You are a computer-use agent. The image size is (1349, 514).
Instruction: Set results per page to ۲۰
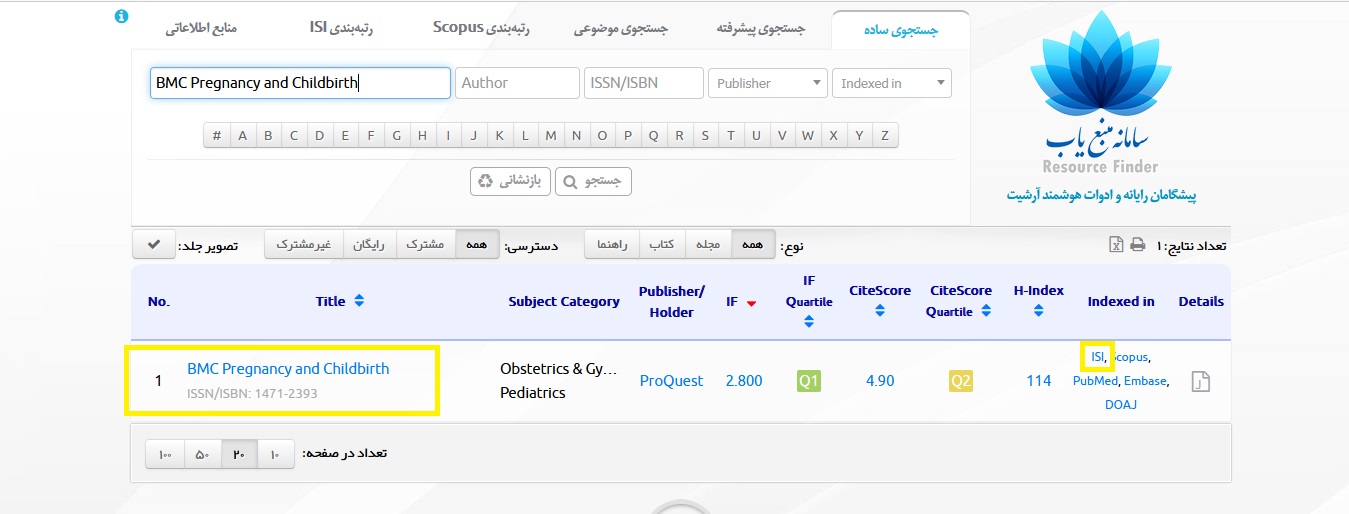point(239,454)
